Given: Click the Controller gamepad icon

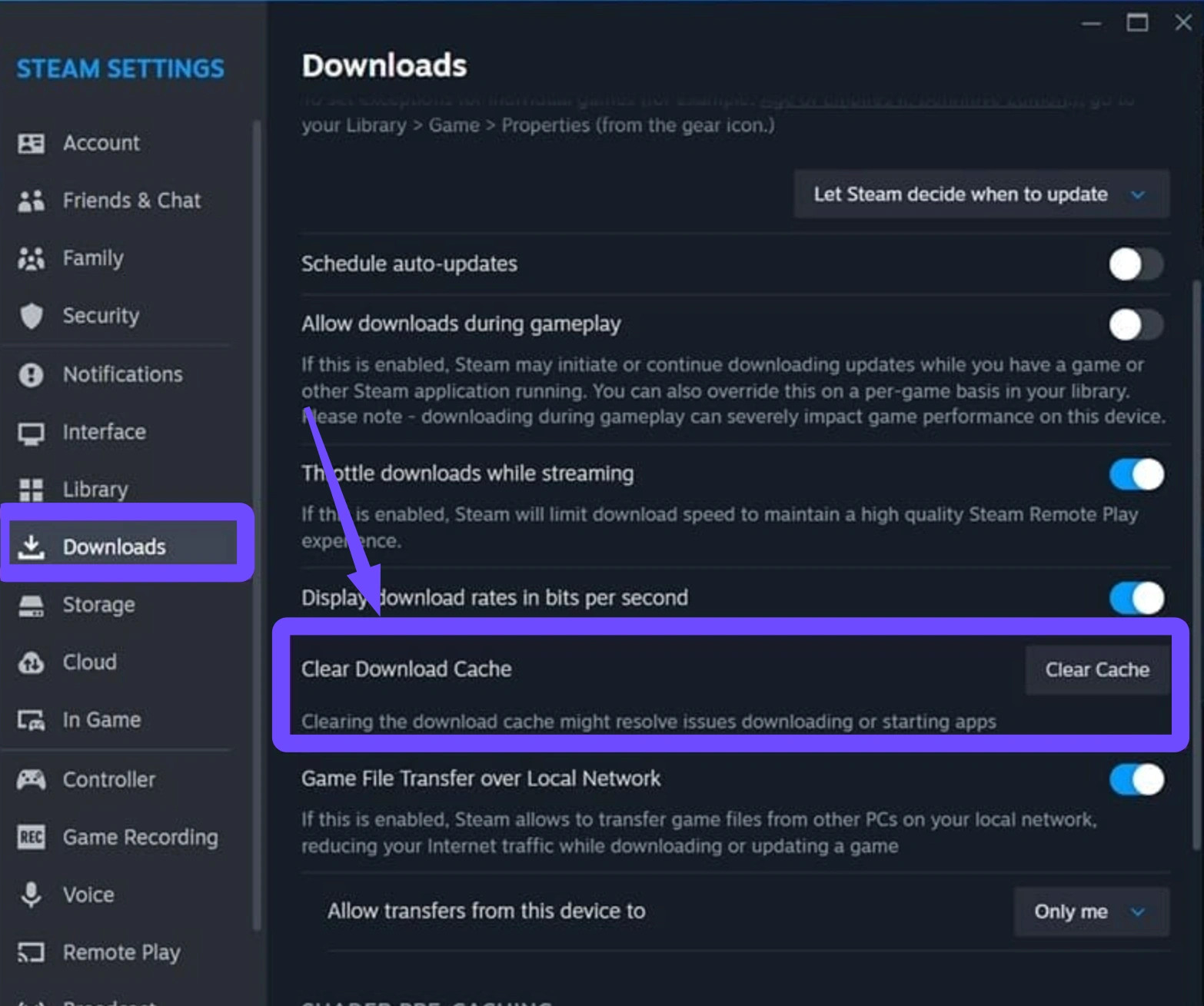Looking at the screenshot, I should (31, 779).
